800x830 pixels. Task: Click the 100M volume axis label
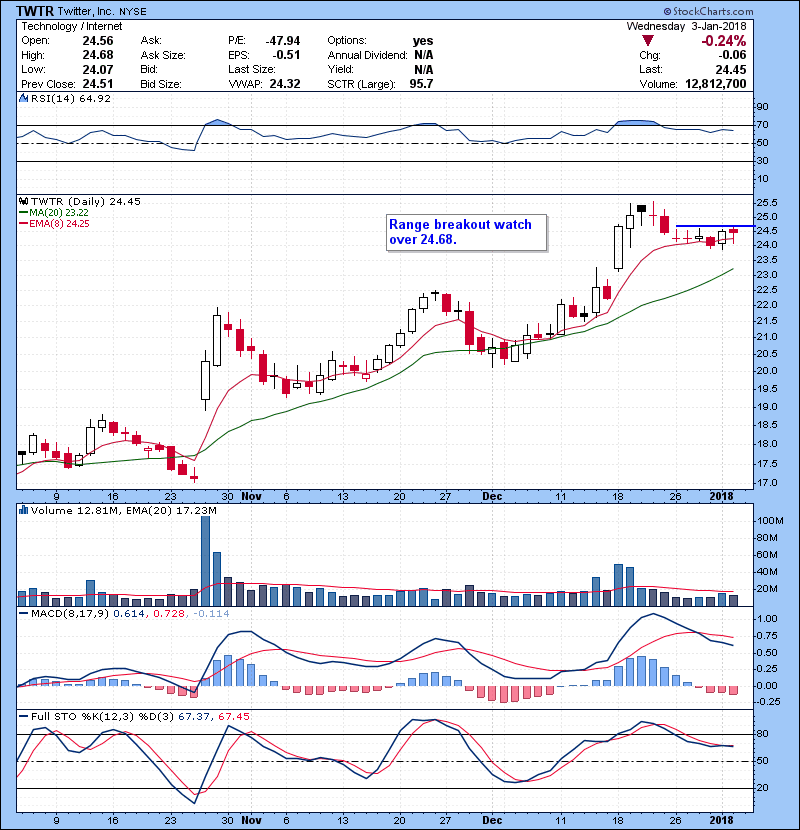(770, 521)
